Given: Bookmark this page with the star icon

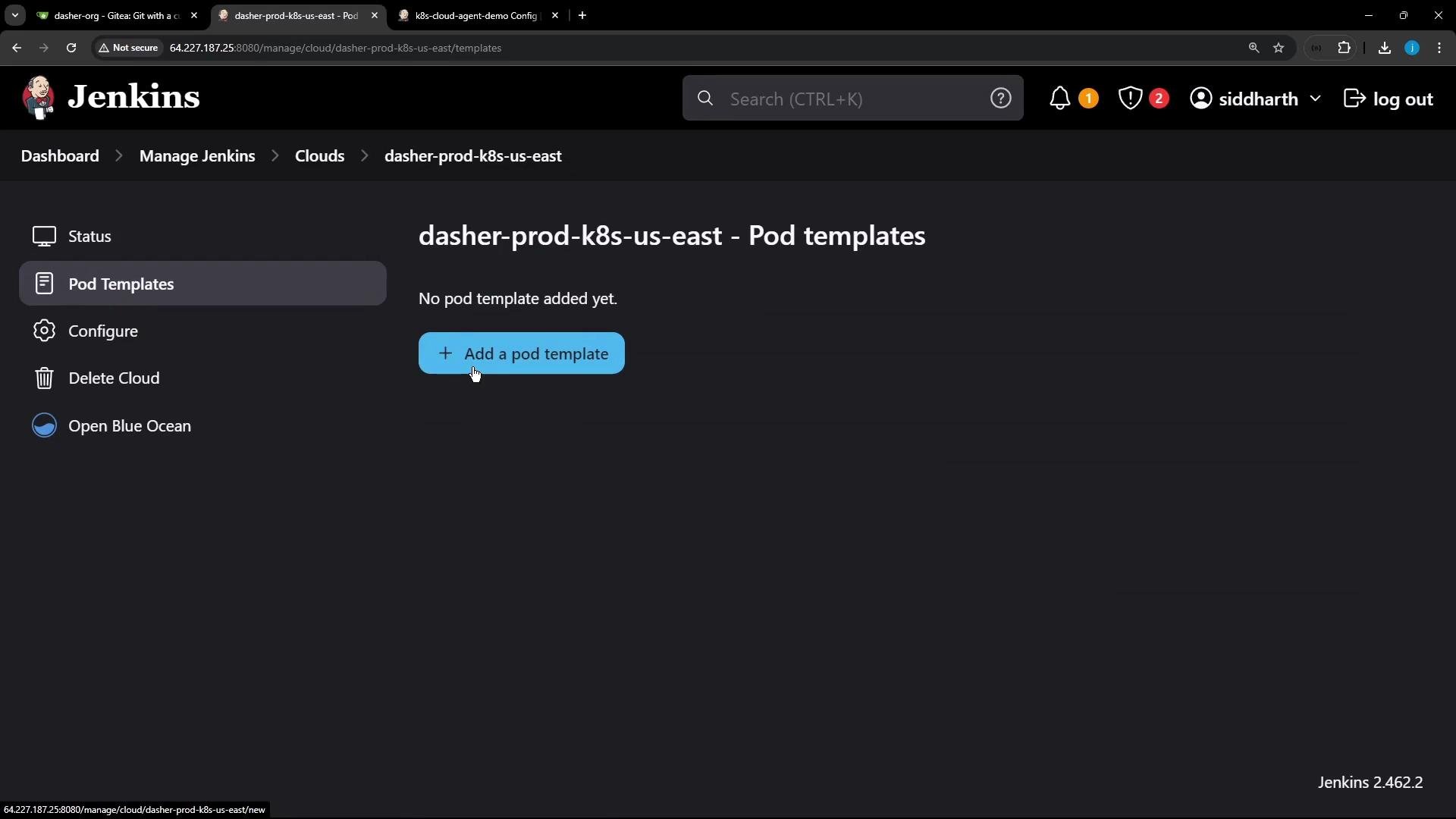Looking at the screenshot, I should 1279,48.
